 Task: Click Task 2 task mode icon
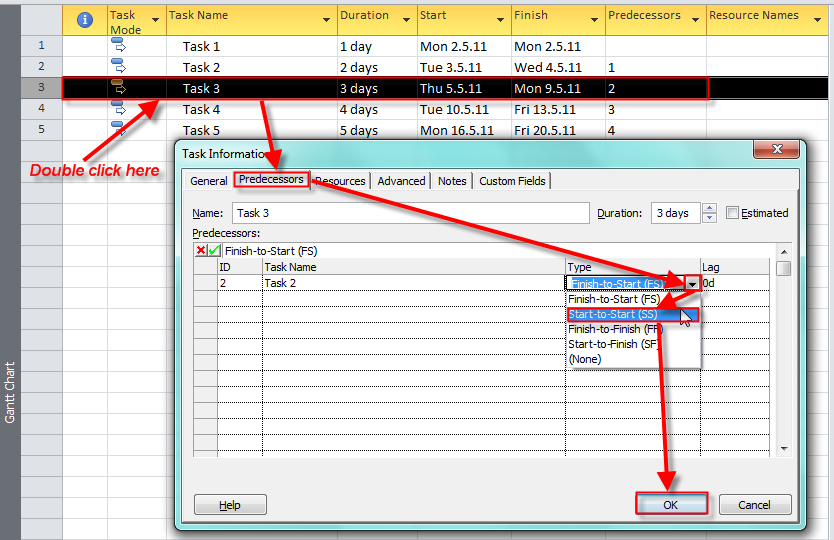click(x=118, y=67)
